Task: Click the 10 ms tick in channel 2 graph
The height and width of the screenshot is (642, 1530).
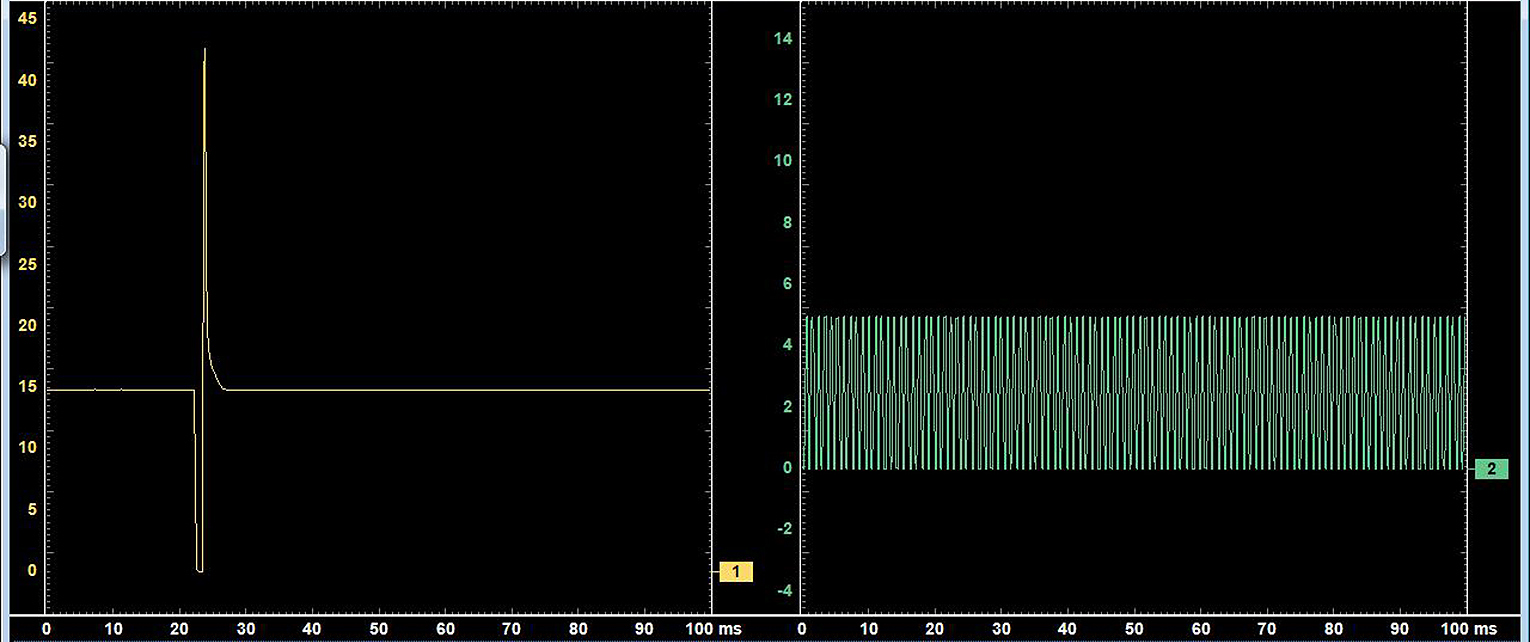Action: coord(868,629)
